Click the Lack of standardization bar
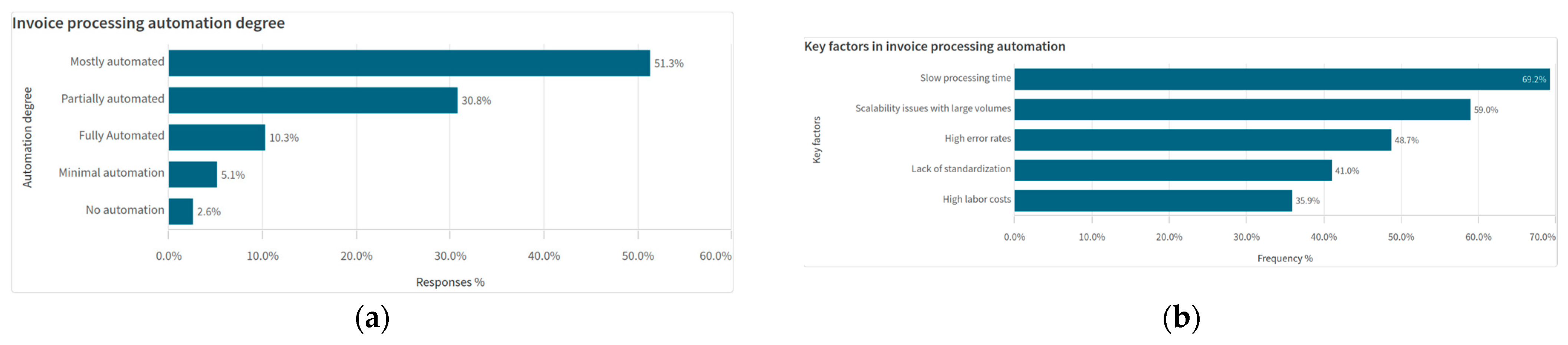 [1172, 170]
